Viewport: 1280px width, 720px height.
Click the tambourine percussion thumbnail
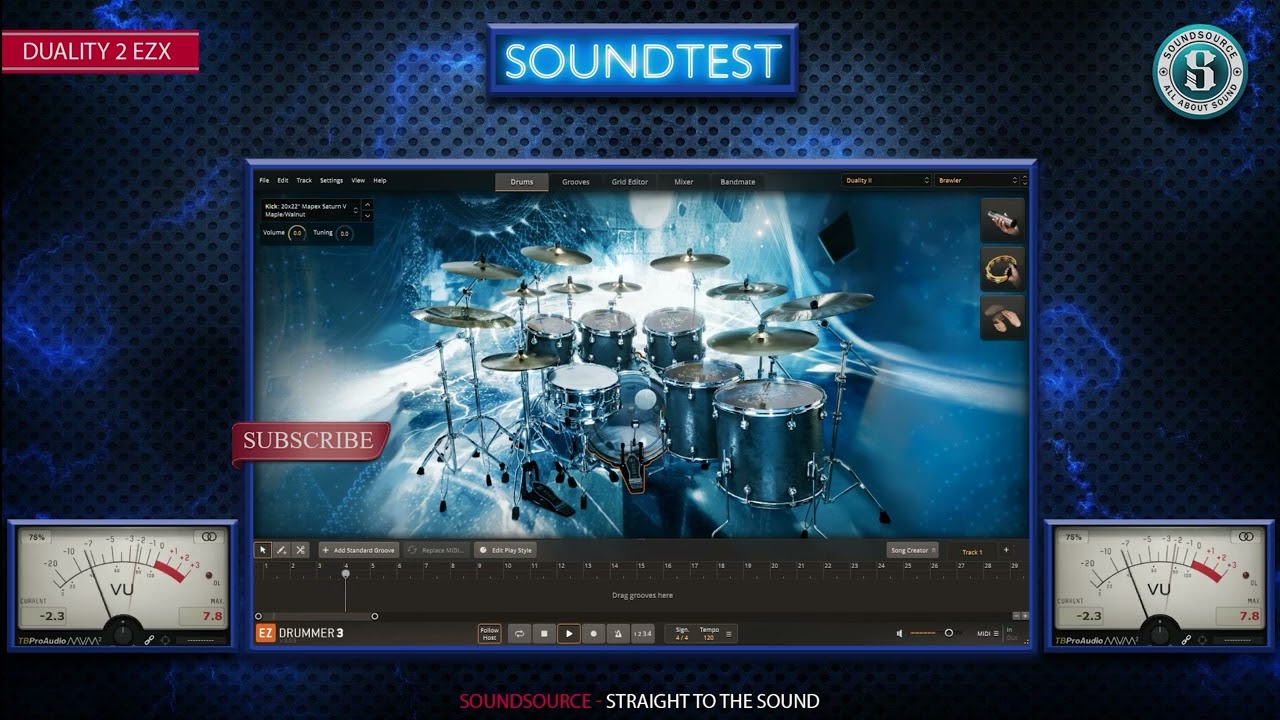coord(1002,269)
